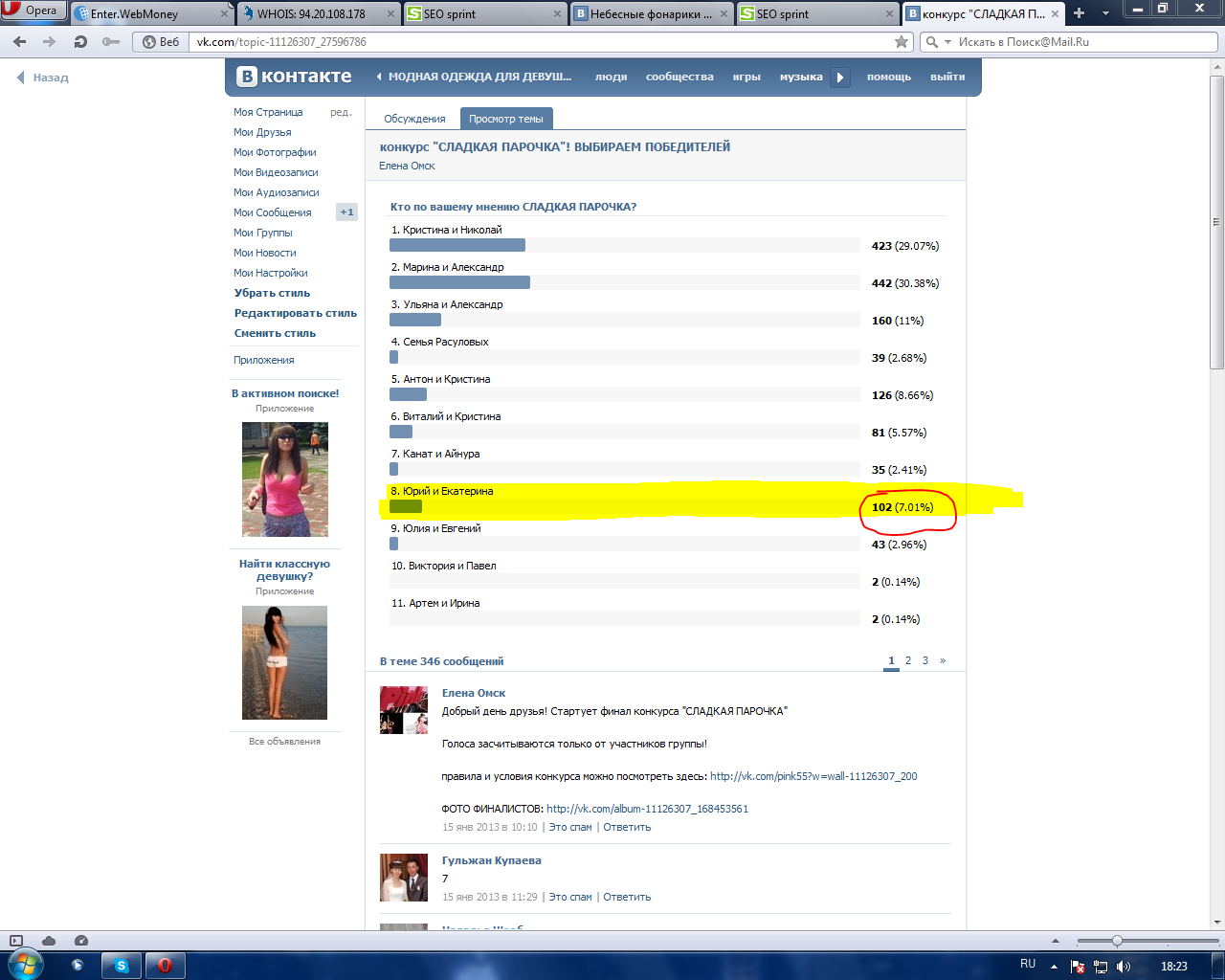Click the ВКонтакте logo
The image size is (1225, 980).
pos(295,77)
